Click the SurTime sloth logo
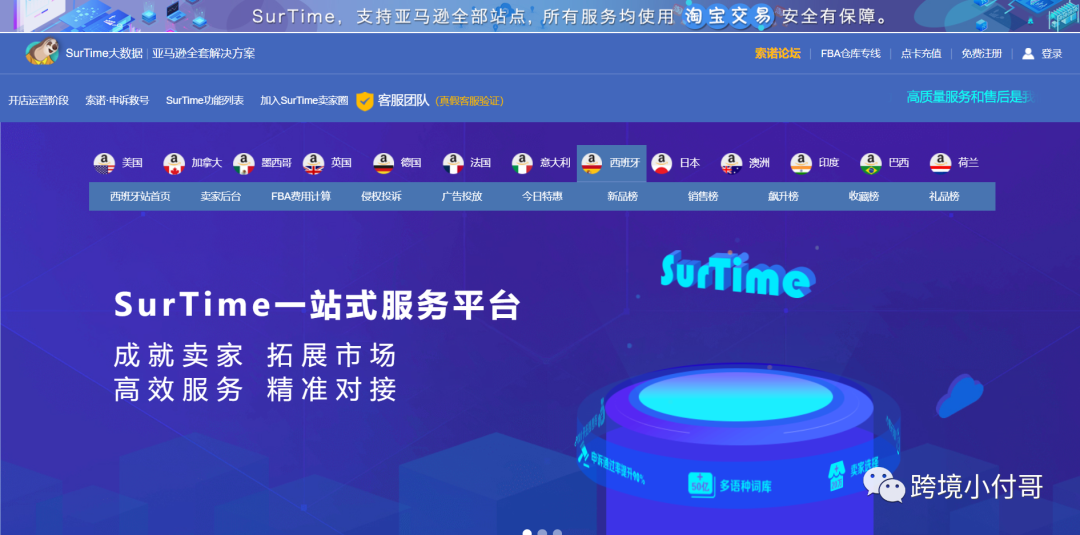 click(42, 52)
